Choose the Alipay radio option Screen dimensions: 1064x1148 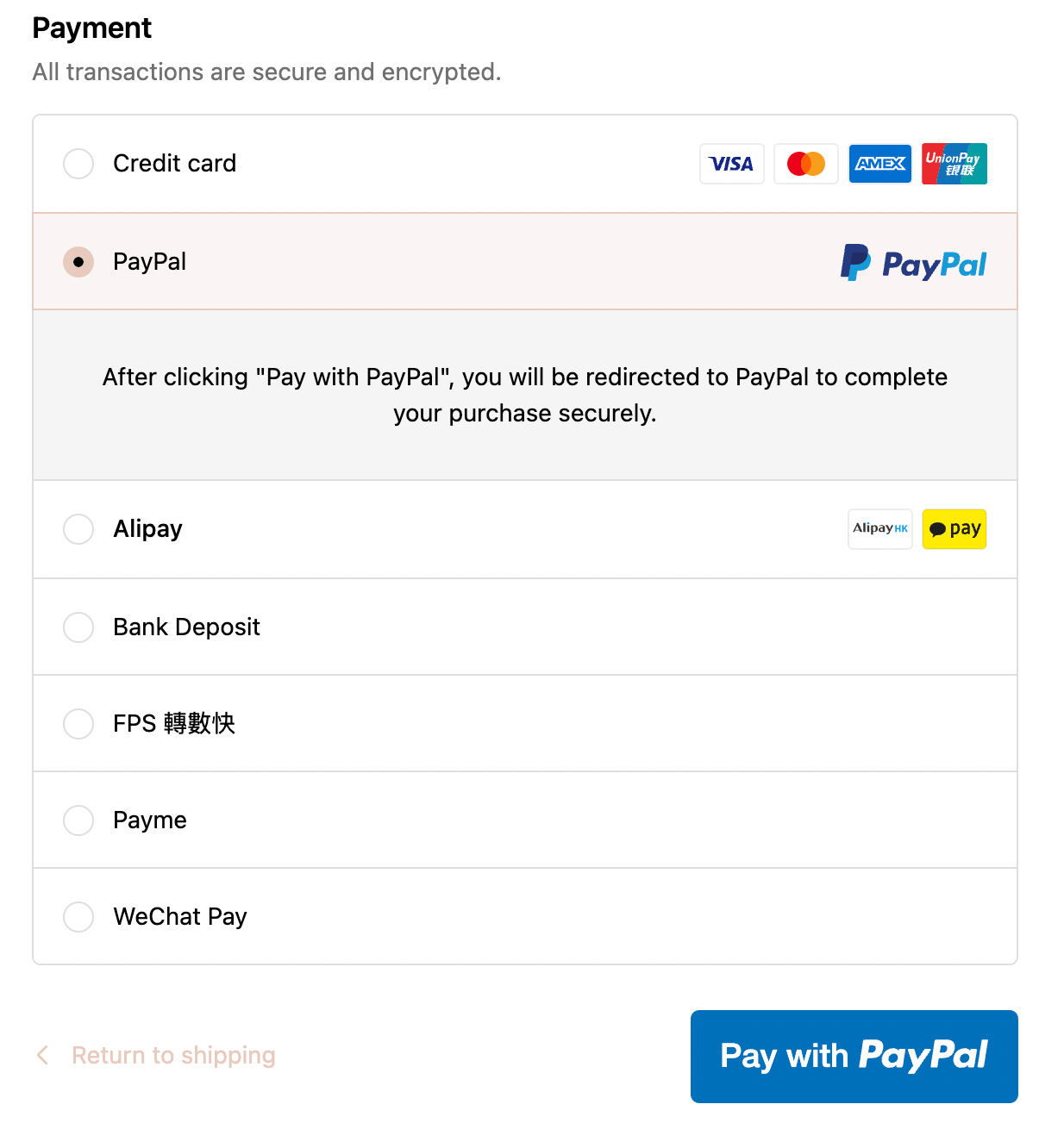(78, 529)
